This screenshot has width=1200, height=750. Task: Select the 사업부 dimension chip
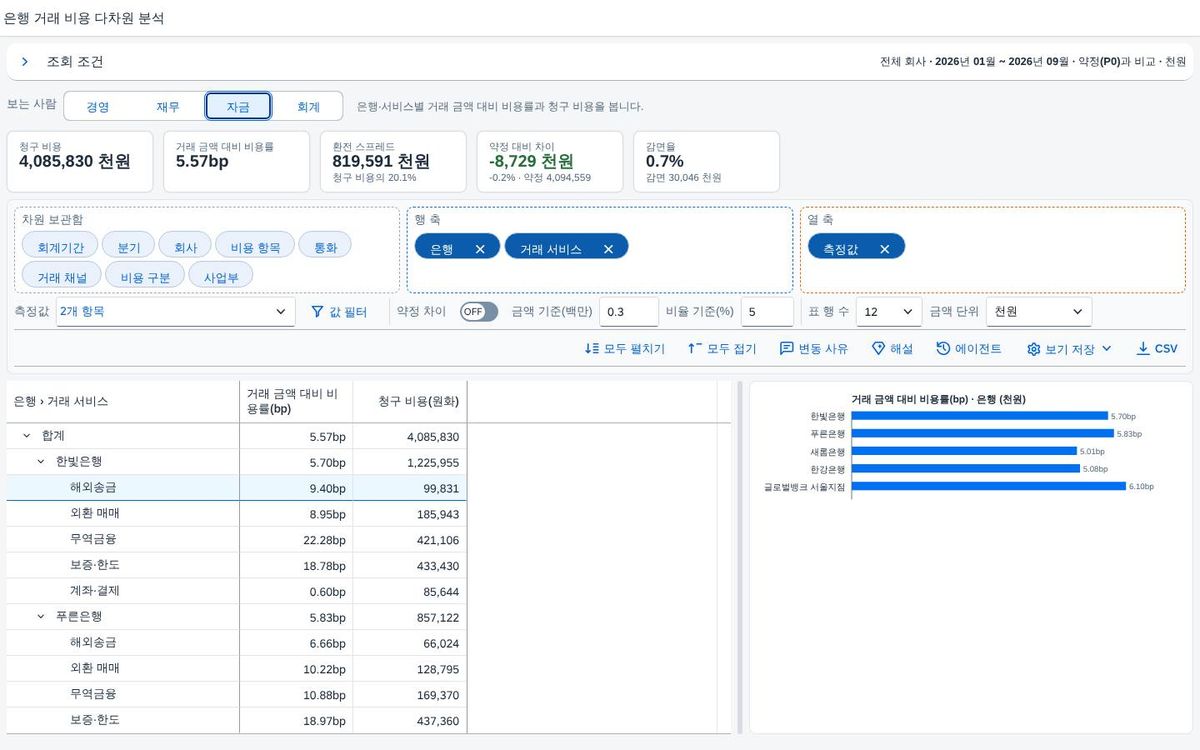pos(221,276)
